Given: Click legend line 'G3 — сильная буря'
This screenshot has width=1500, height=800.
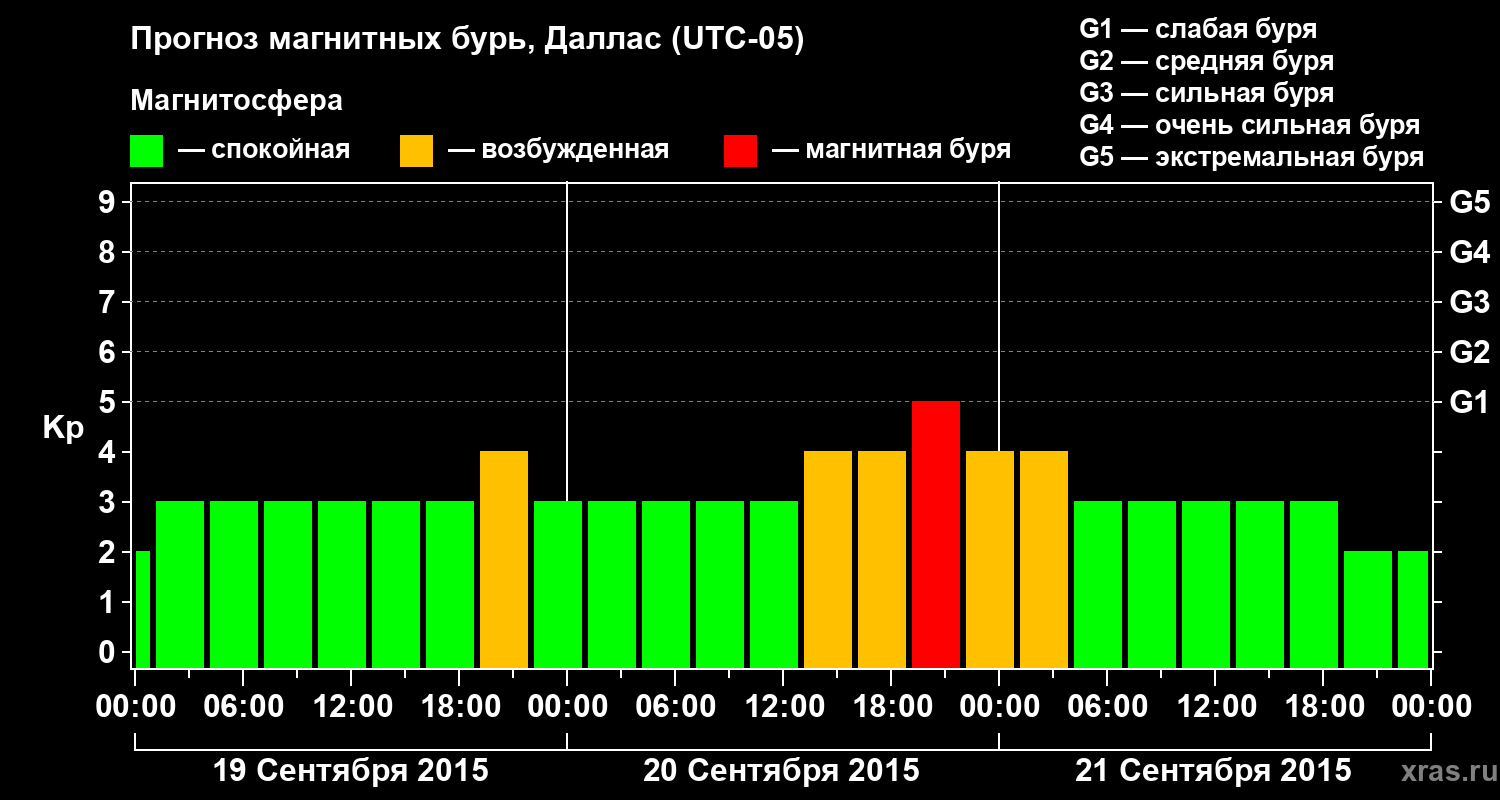Looking at the screenshot, I should (x=1207, y=93).
